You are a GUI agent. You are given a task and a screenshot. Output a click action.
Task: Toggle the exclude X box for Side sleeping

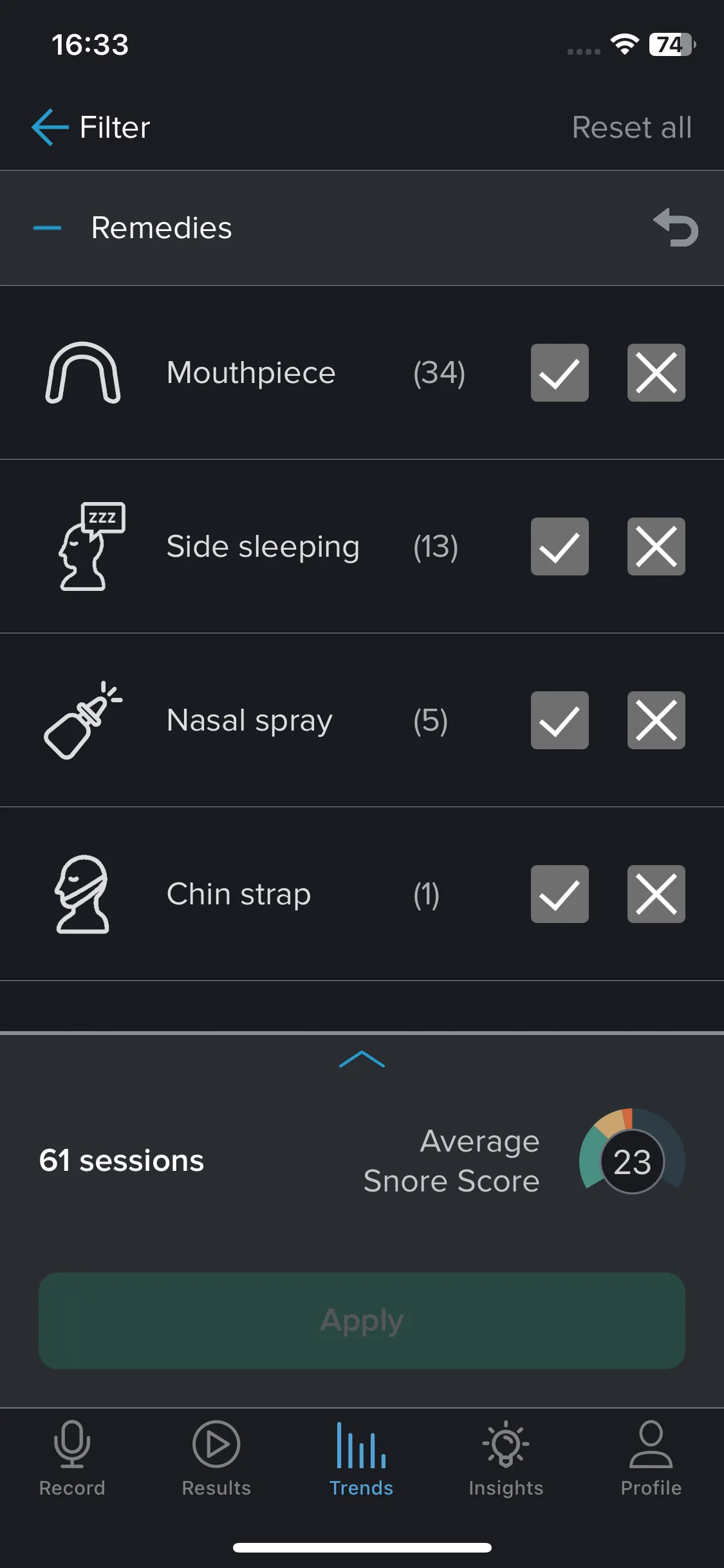[x=656, y=546]
